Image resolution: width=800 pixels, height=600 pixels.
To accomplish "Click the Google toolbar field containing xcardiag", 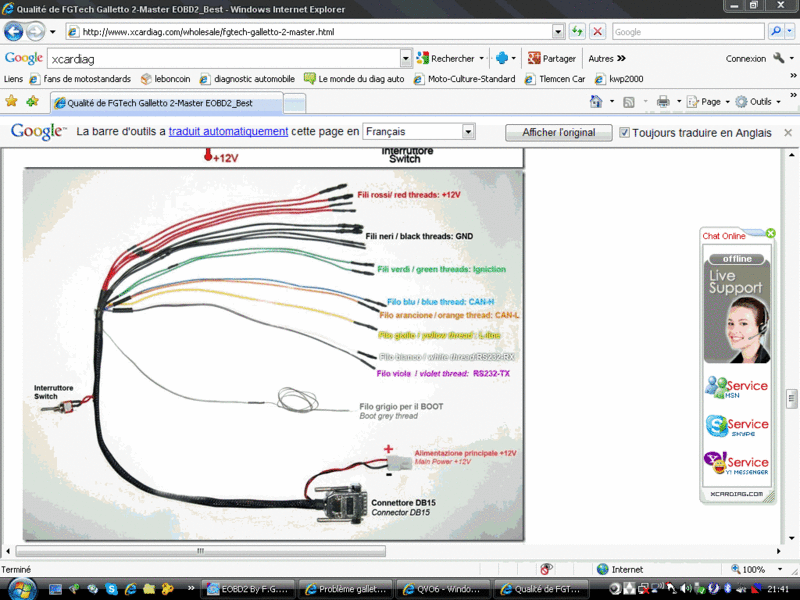I will click(223, 59).
